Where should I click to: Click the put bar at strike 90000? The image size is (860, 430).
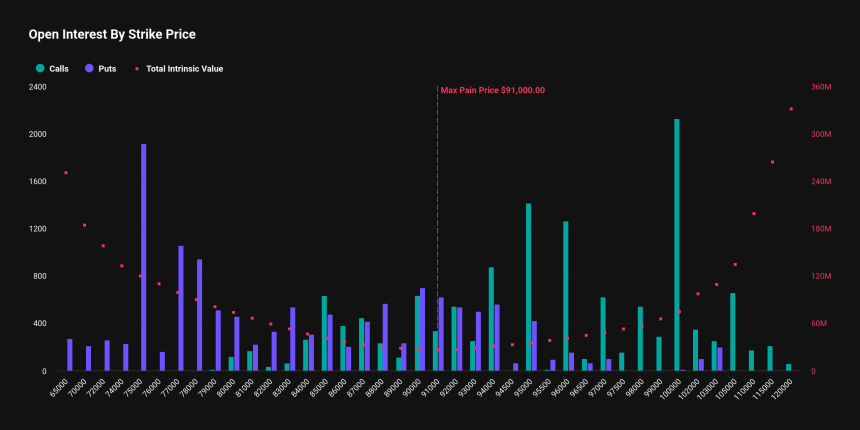coord(422,329)
